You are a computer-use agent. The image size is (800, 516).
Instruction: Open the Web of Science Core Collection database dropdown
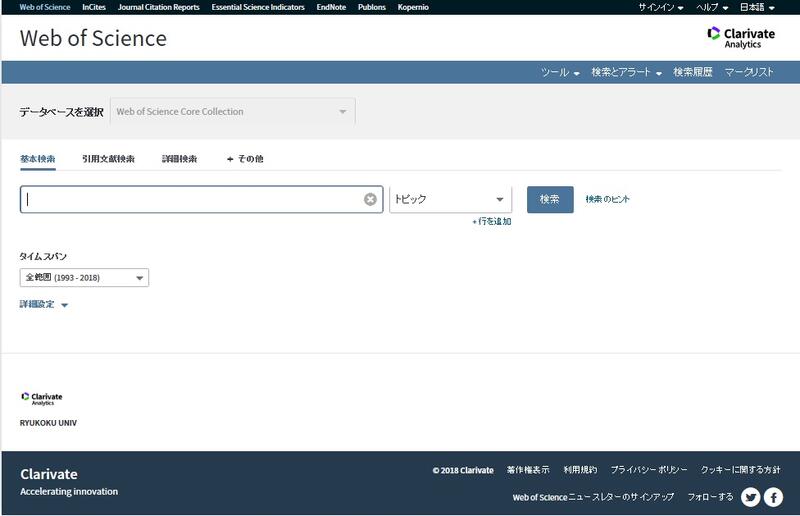point(232,112)
